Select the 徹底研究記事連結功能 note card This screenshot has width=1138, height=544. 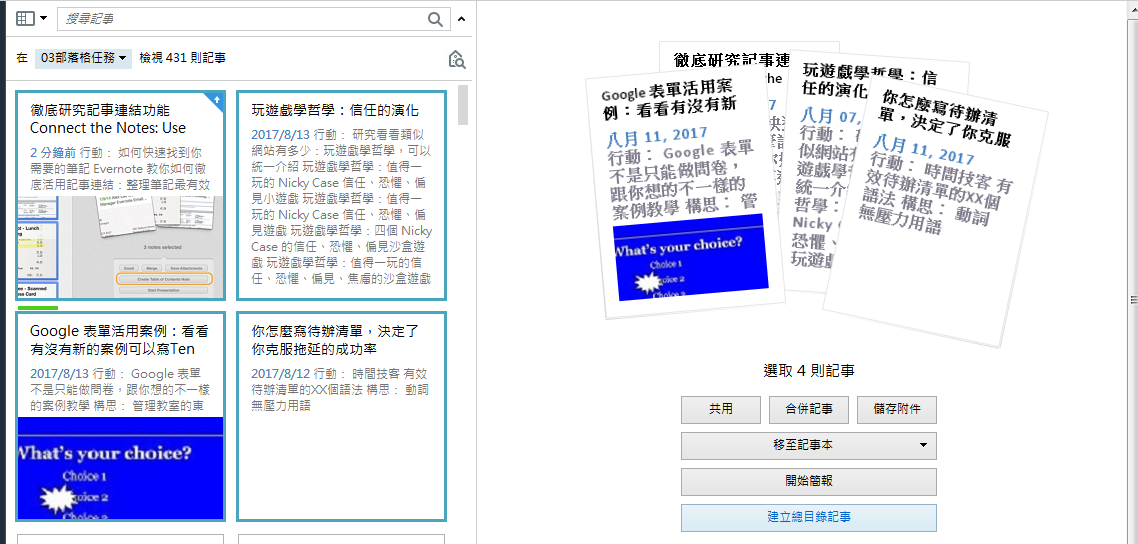coord(120,195)
